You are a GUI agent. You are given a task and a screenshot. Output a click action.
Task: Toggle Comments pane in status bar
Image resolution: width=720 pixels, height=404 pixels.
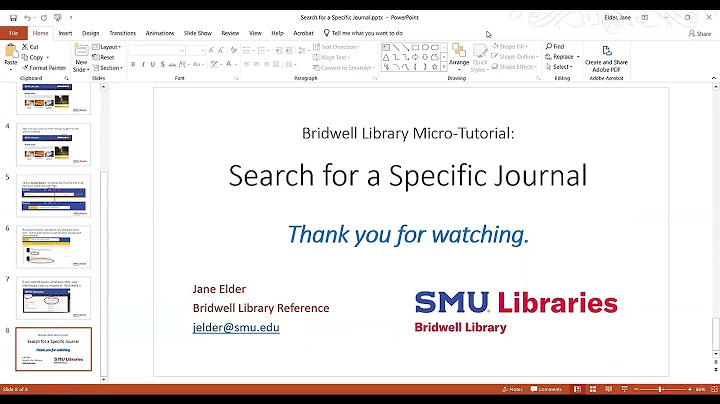[546, 389]
